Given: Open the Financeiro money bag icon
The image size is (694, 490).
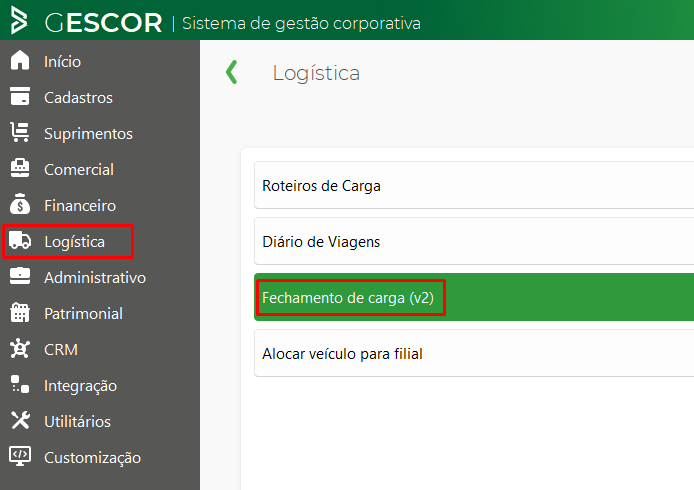Looking at the screenshot, I should 20,204.
